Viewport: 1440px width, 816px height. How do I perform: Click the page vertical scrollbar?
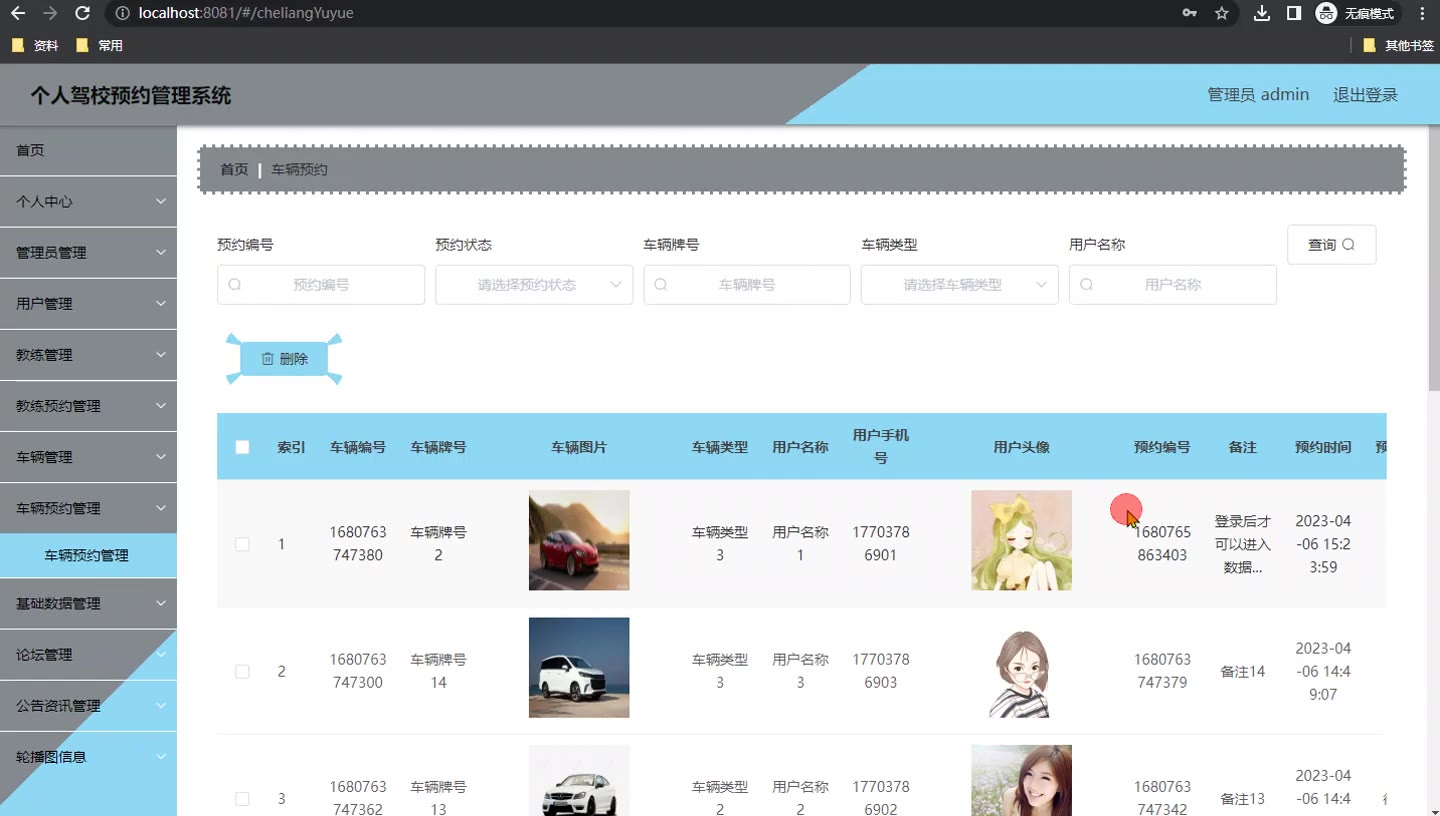click(1433, 257)
